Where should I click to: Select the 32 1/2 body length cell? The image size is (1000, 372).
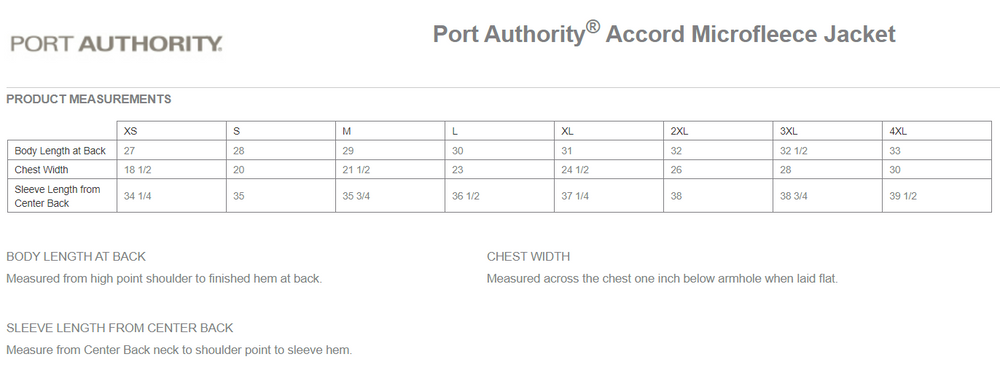coord(828,151)
